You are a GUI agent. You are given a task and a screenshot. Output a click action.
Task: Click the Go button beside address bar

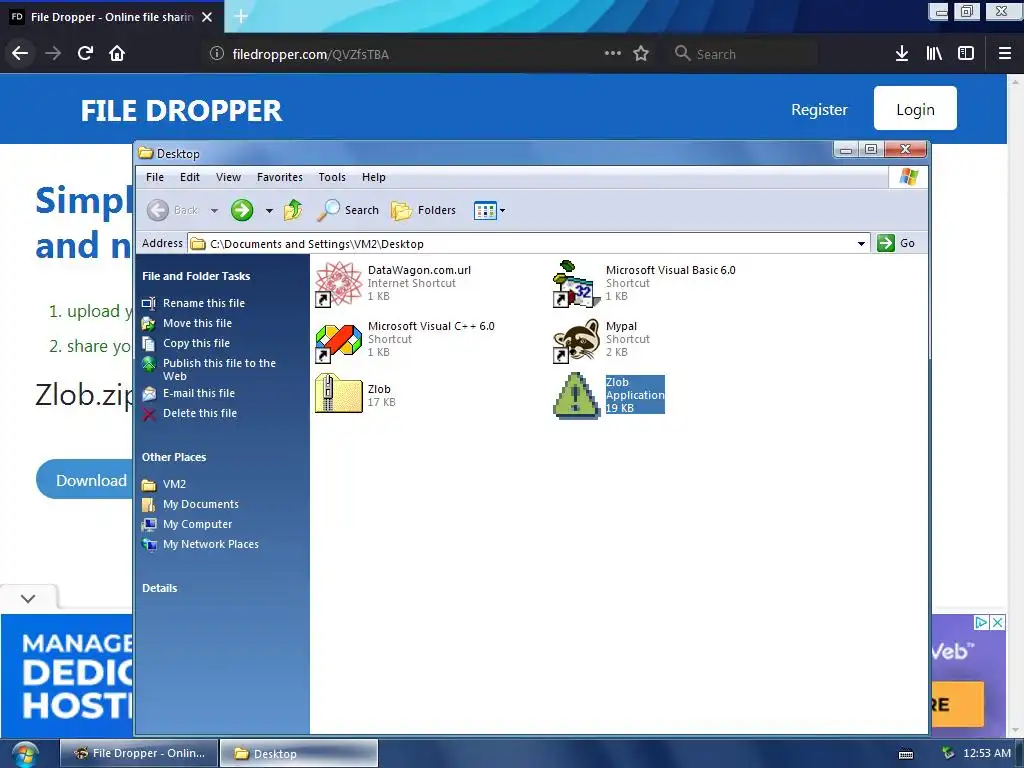pos(897,243)
